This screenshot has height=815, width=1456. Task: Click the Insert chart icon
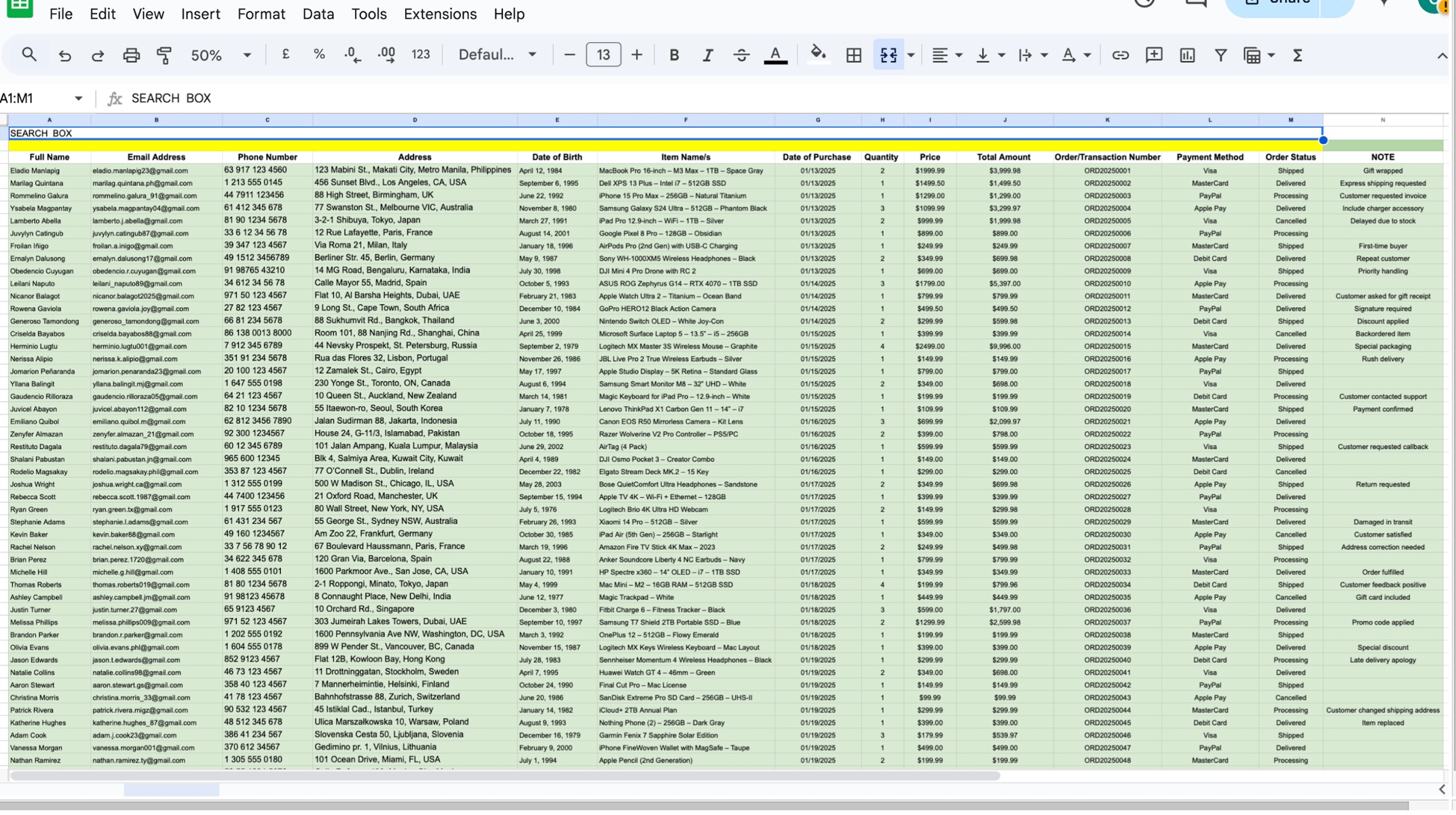pos(1187,56)
